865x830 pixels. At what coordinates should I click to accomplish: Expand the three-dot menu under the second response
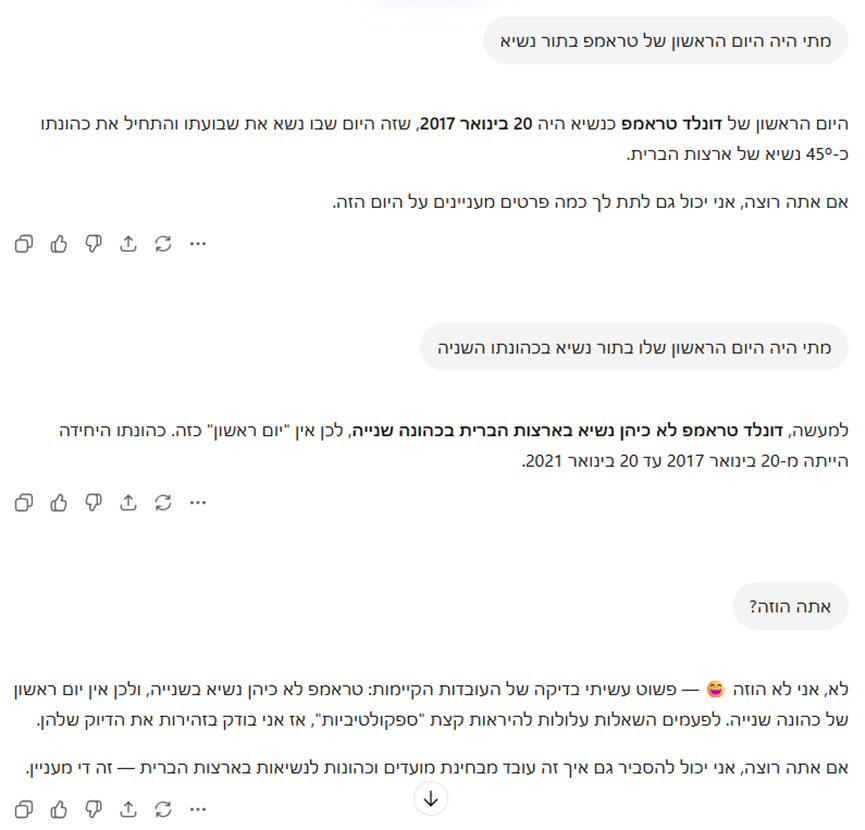(198, 502)
